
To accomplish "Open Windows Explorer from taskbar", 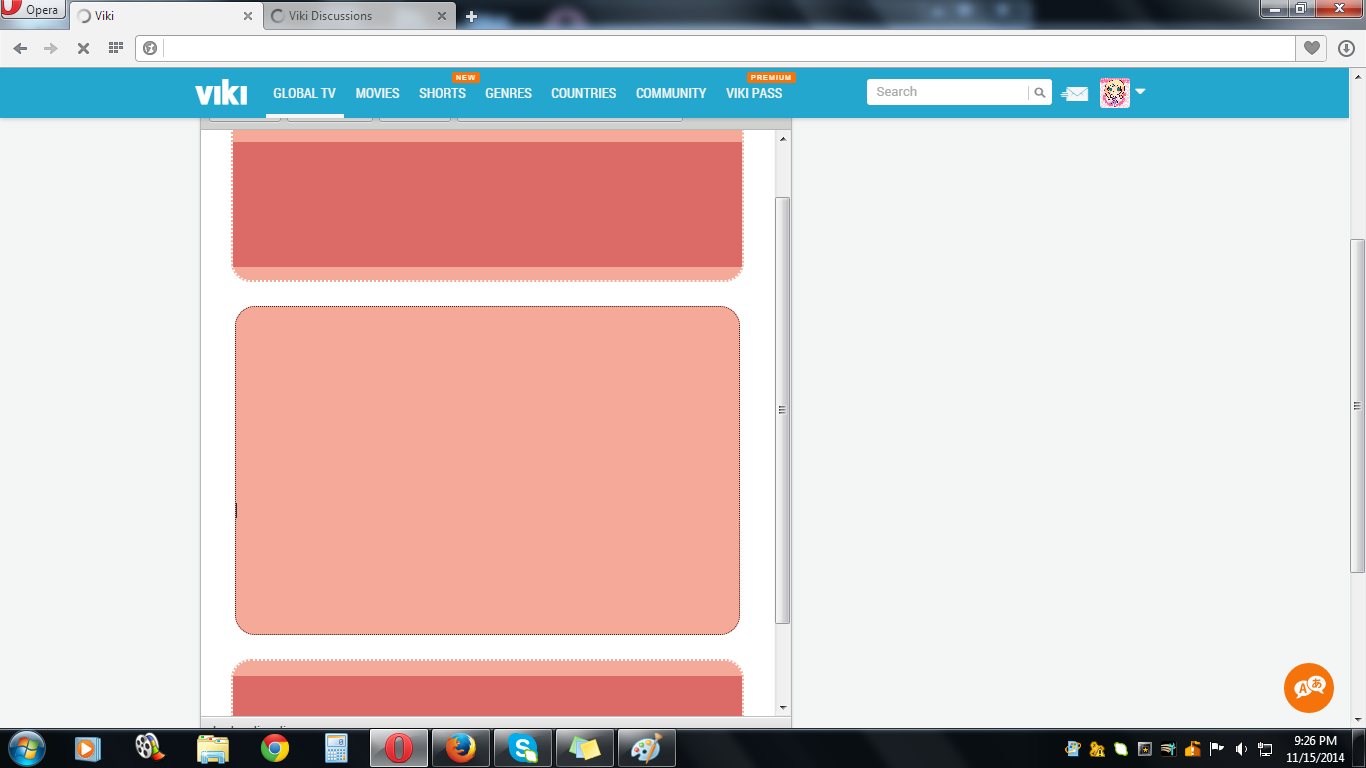I will [212, 748].
